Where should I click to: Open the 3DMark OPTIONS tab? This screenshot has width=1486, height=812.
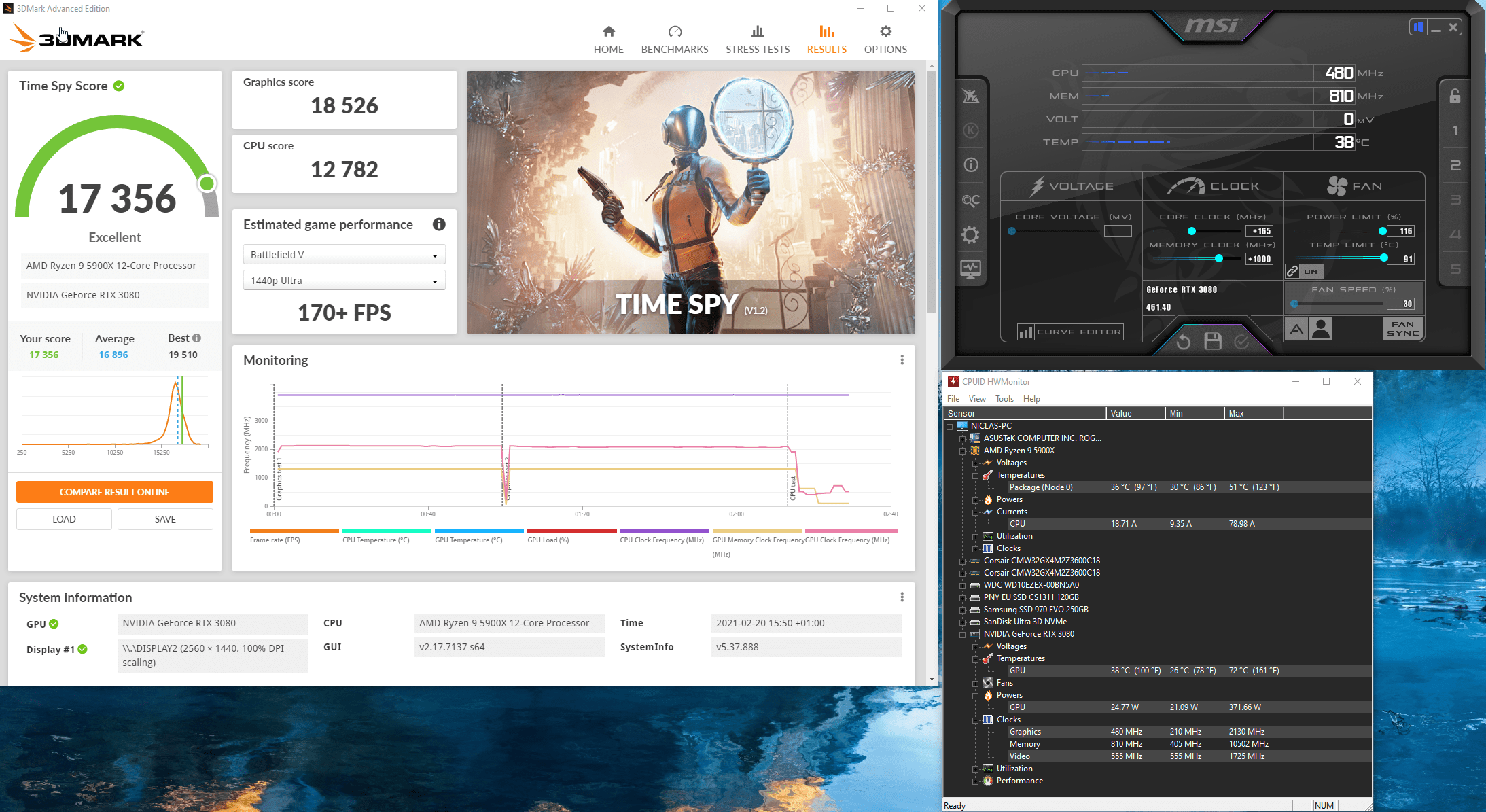(x=885, y=39)
